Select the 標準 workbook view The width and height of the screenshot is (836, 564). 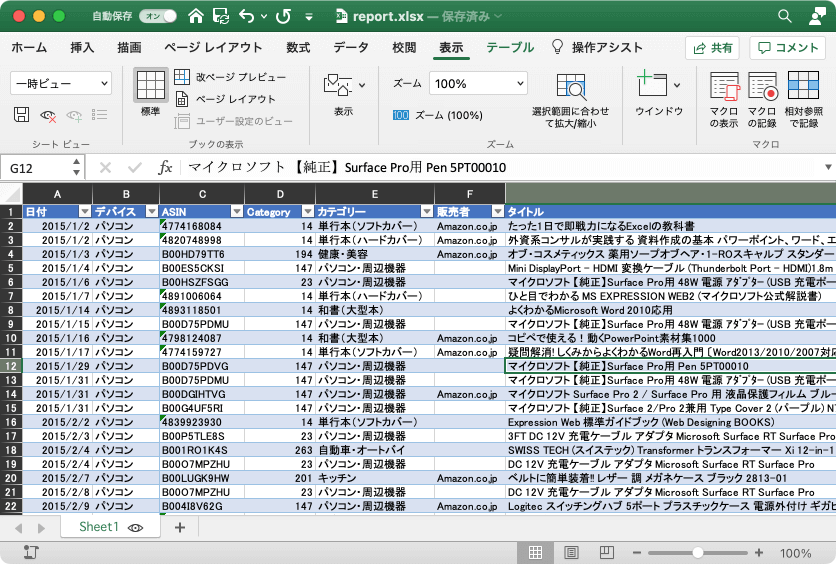pyautogui.click(x=151, y=92)
